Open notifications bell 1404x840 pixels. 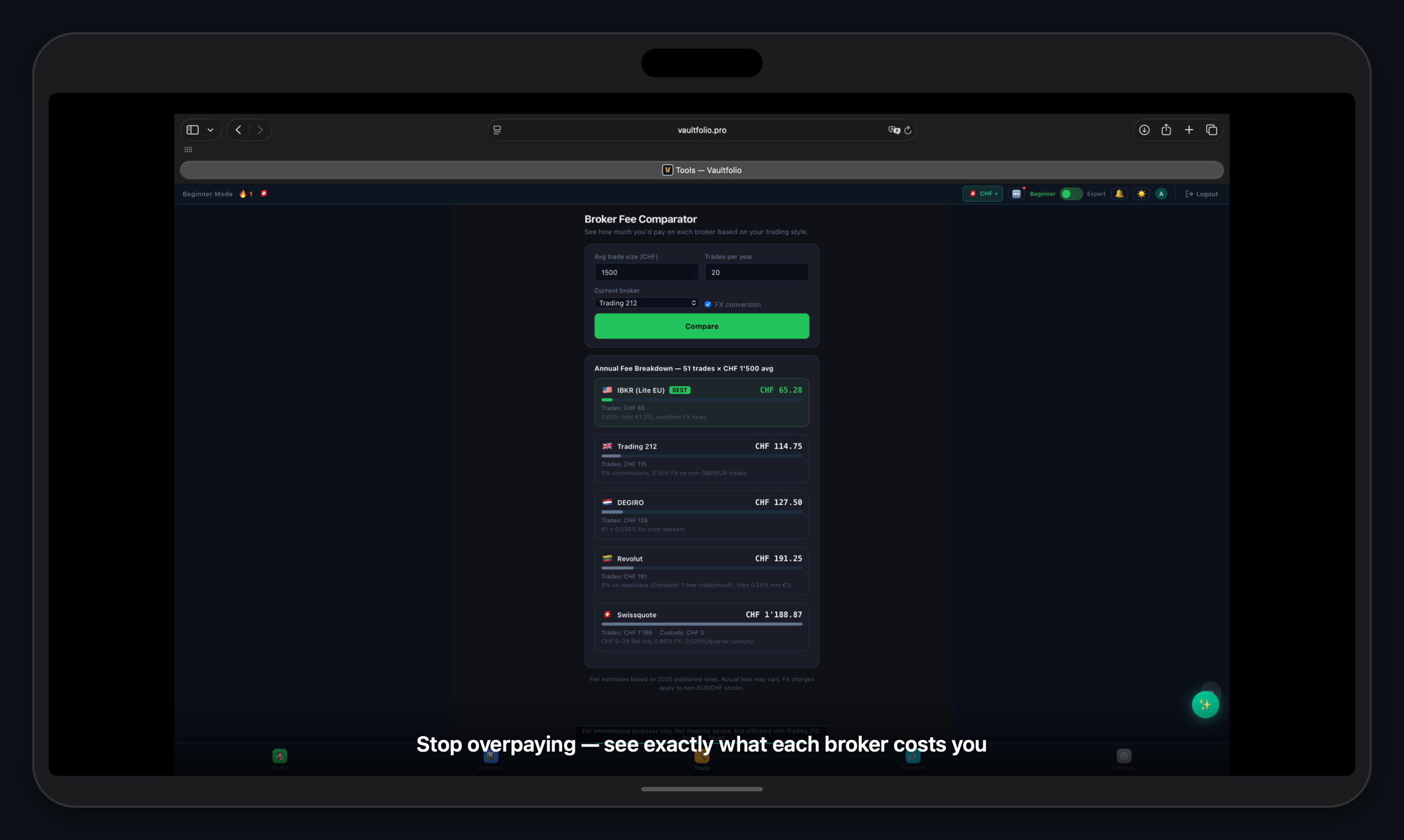1119,193
